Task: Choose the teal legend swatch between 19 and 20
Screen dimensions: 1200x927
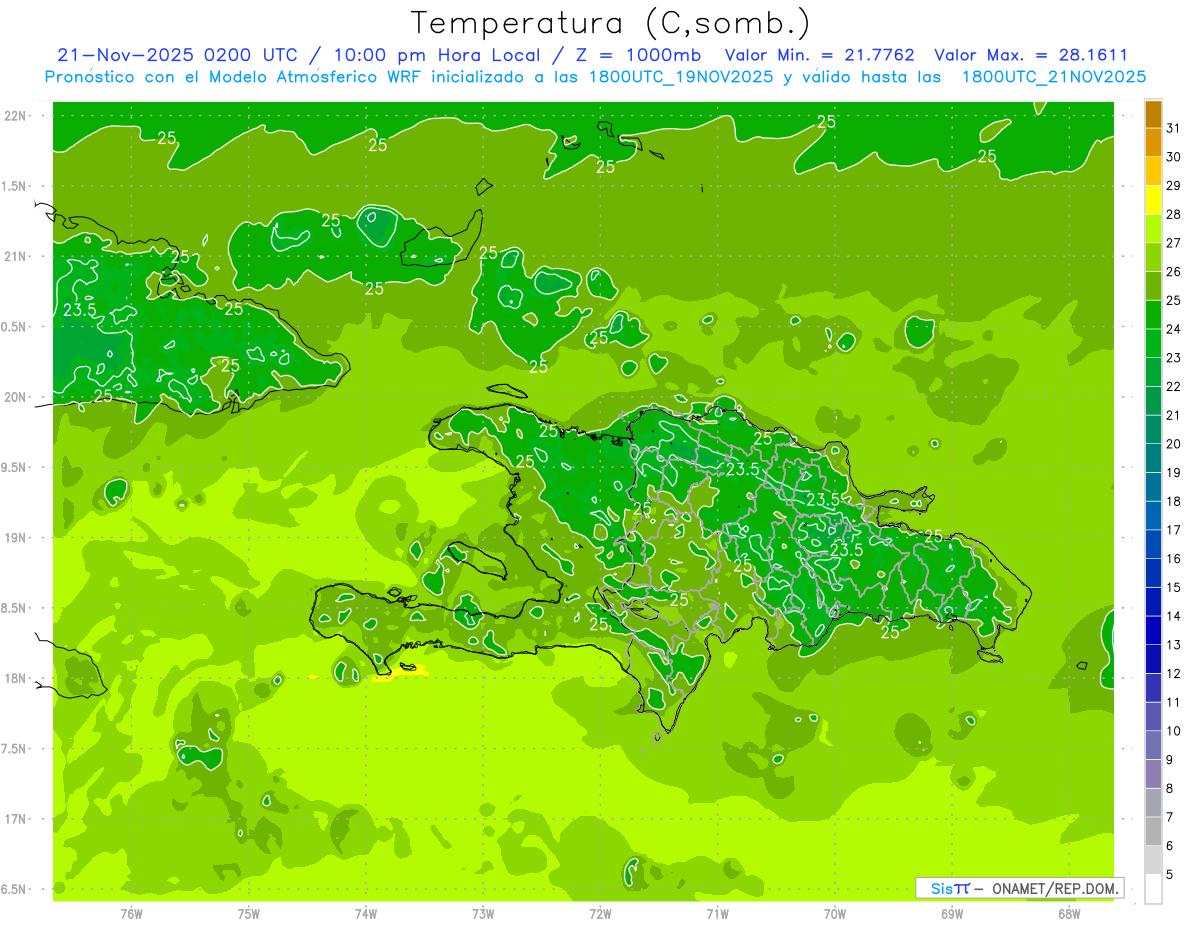Action: 1153,458
